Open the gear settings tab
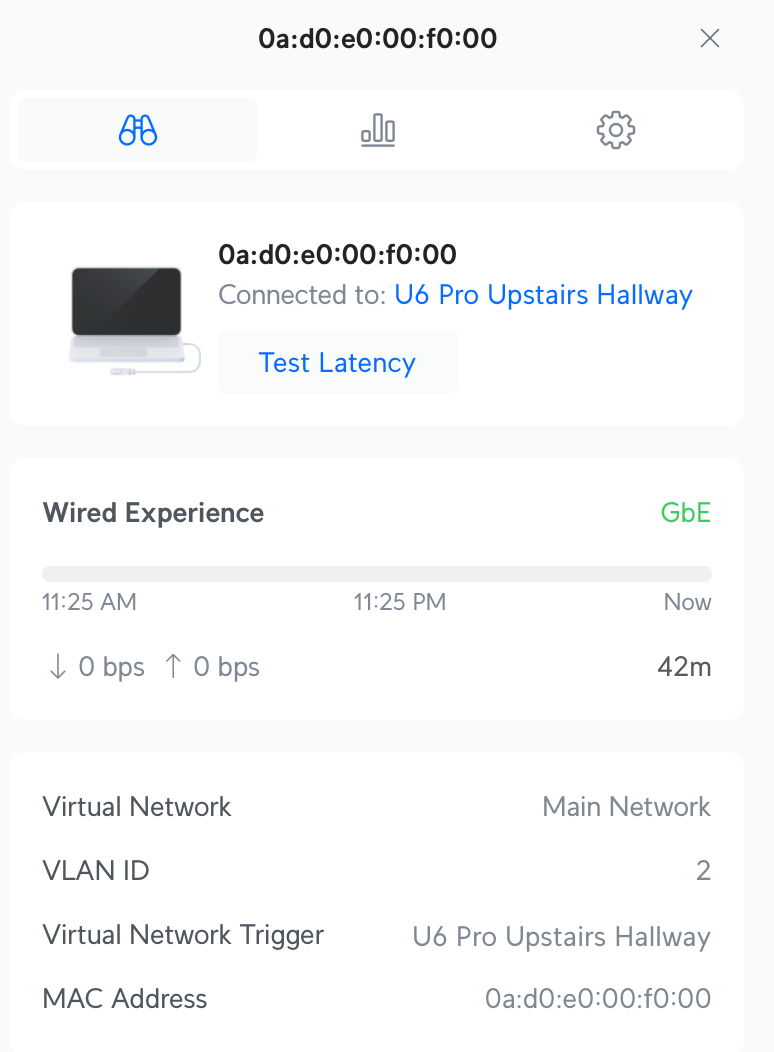The width and height of the screenshot is (774, 1052). tap(616, 130)
